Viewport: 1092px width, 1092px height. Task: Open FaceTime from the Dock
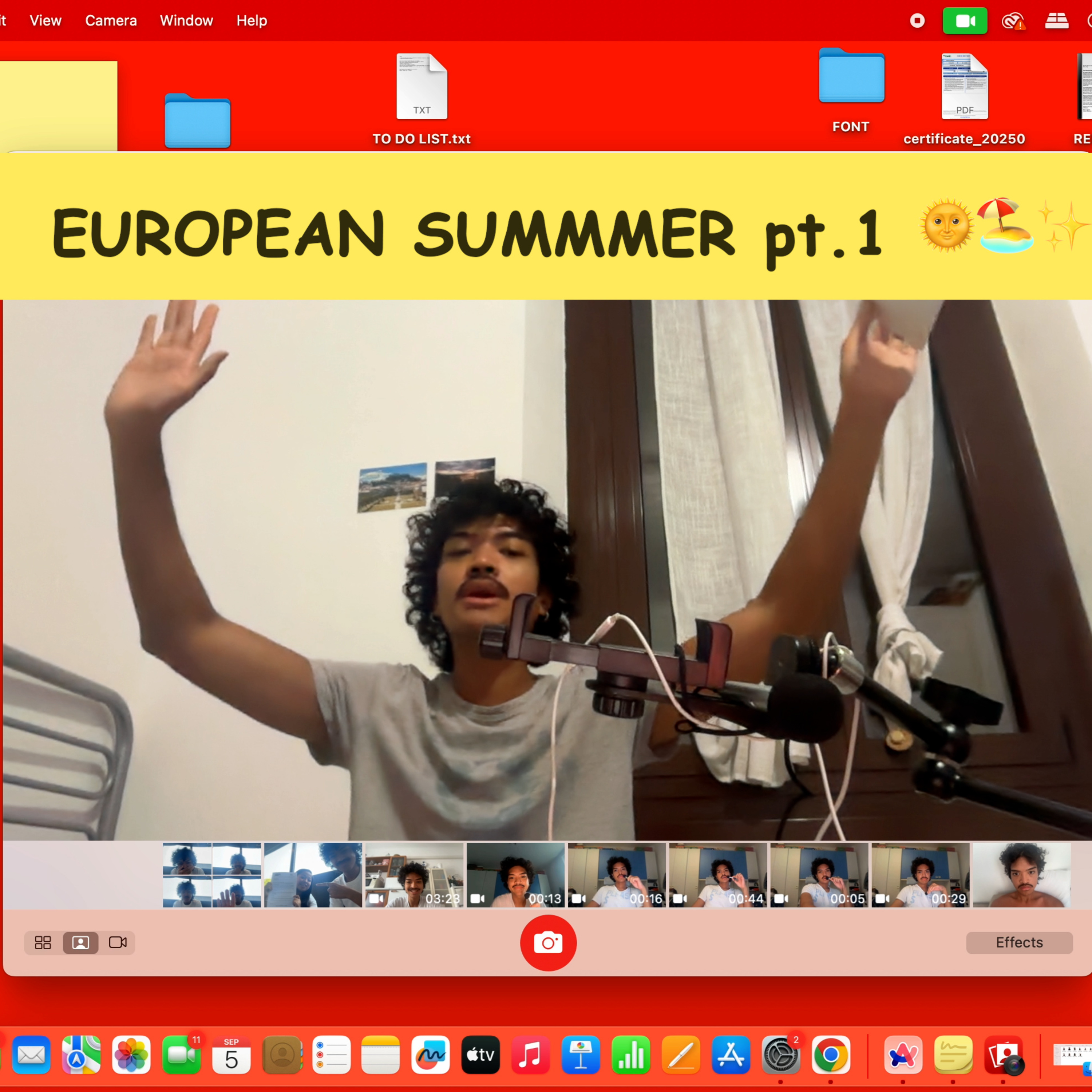point(181,1055)
